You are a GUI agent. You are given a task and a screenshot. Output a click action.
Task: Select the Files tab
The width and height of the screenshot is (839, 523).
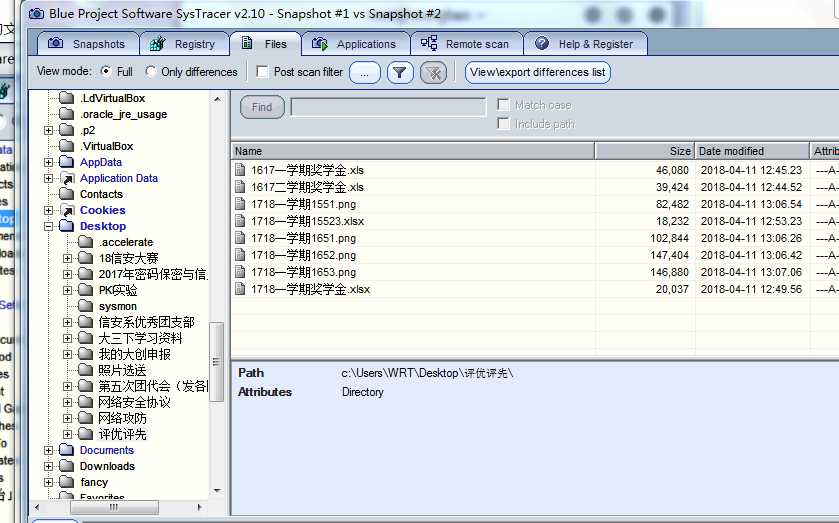click(265, 44)
